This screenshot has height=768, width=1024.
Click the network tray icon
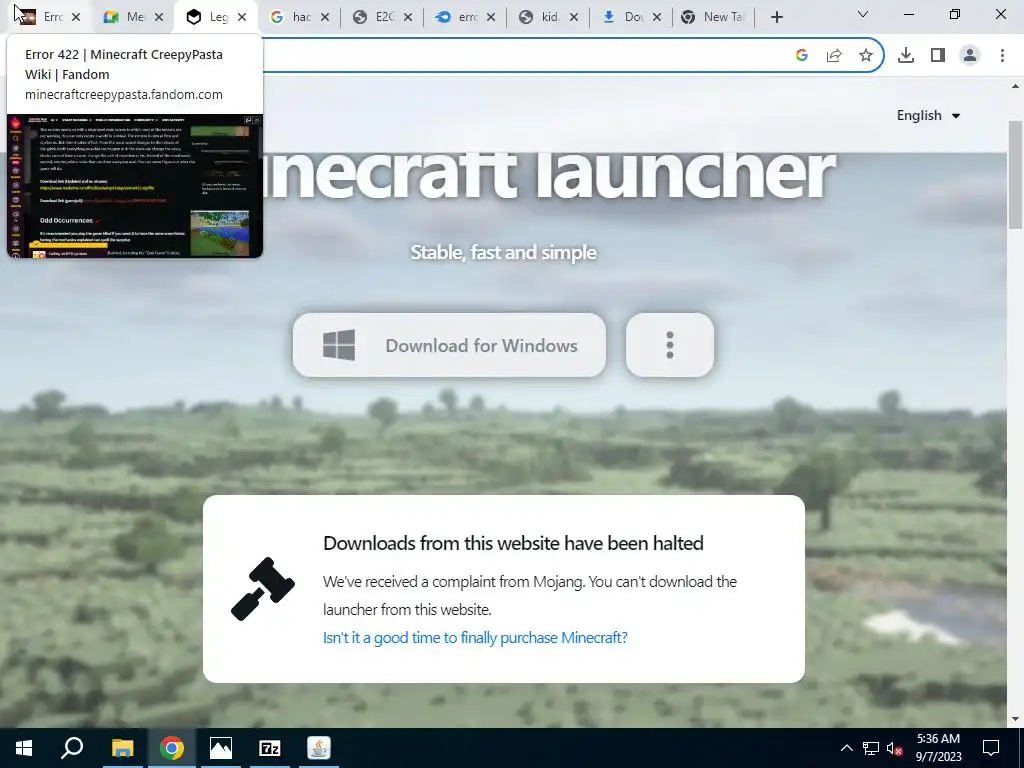click(x=871, y=748)
